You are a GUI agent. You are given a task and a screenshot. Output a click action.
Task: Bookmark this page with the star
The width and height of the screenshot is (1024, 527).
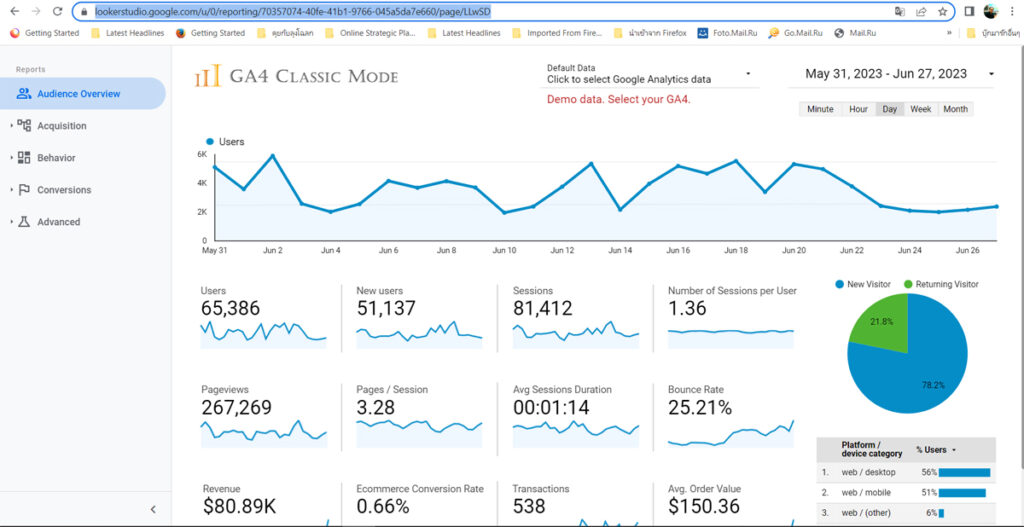click(942, 12)
